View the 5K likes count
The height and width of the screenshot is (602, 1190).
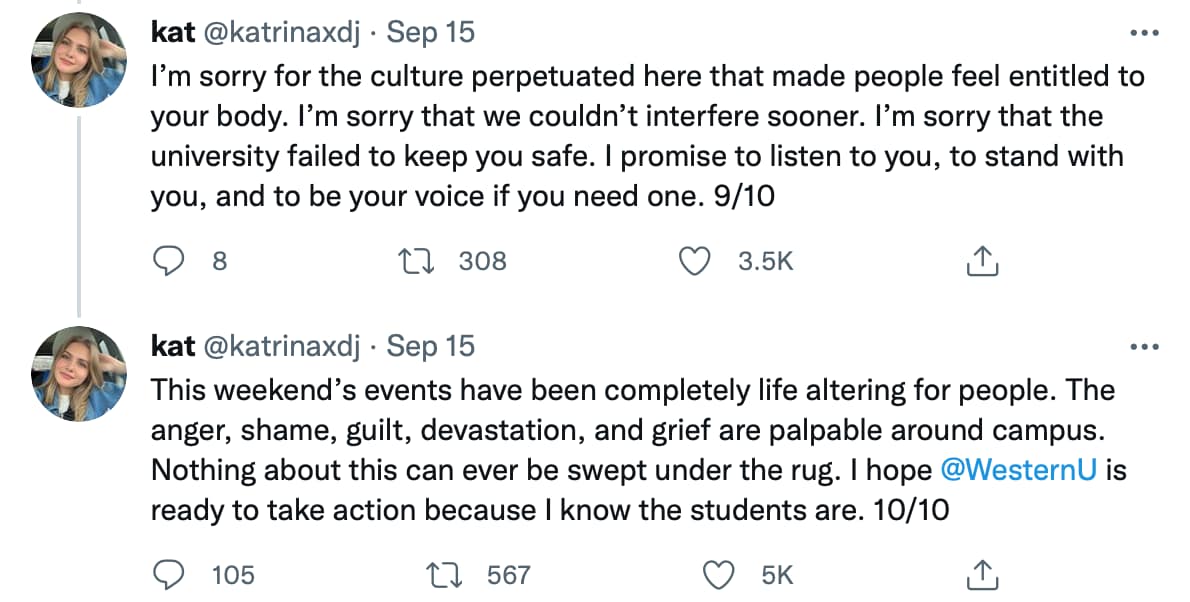777,575
